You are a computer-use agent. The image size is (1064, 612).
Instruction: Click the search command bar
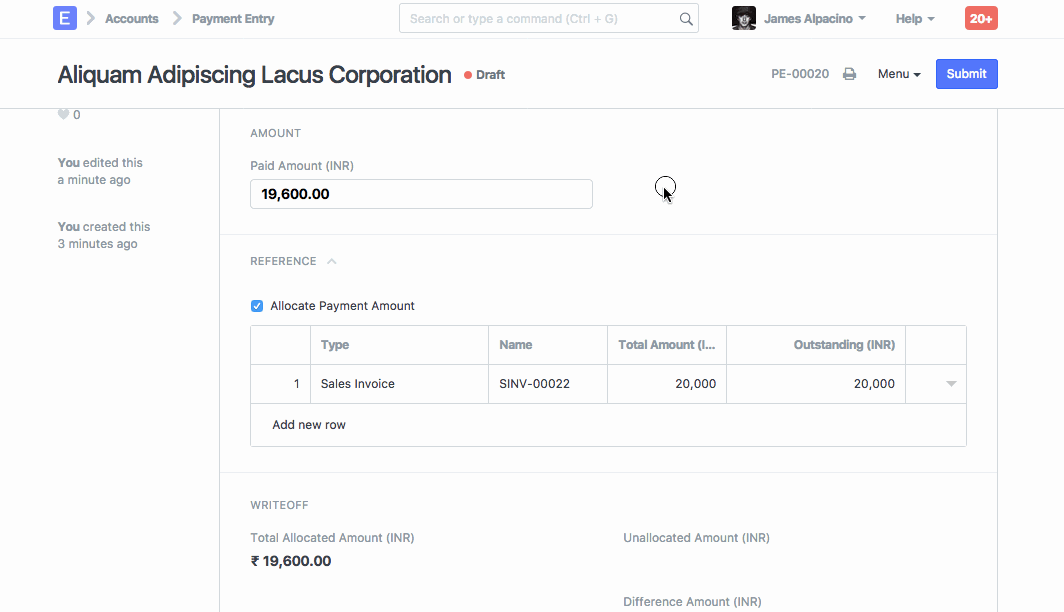540,18
